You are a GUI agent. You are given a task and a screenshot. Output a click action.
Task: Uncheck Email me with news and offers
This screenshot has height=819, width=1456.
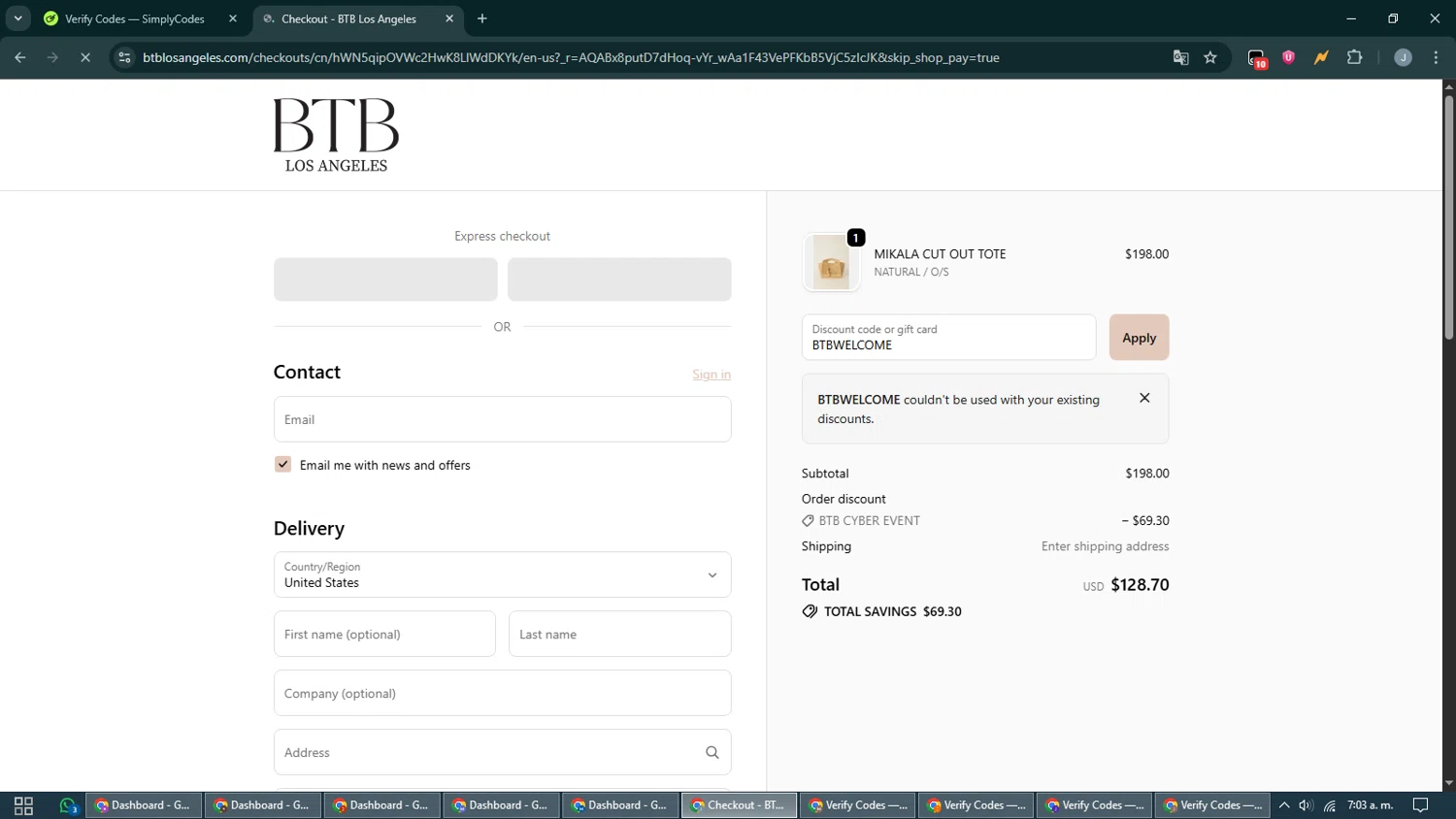tap(282, 465)
